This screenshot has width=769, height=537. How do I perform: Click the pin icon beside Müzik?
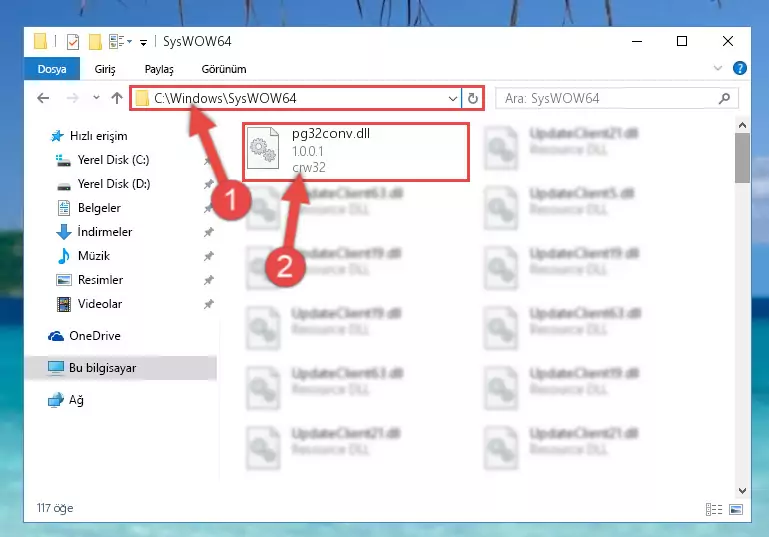[208, 256]
